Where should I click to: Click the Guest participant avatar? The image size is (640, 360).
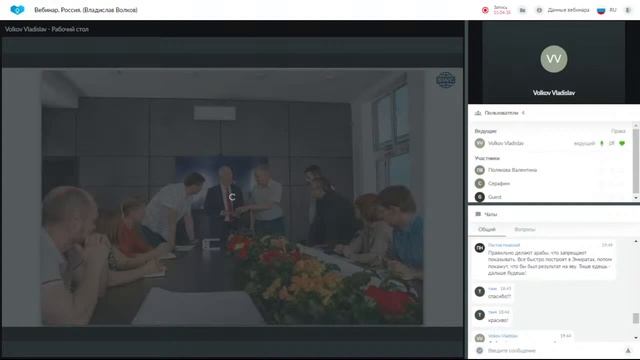pos(480,197)
